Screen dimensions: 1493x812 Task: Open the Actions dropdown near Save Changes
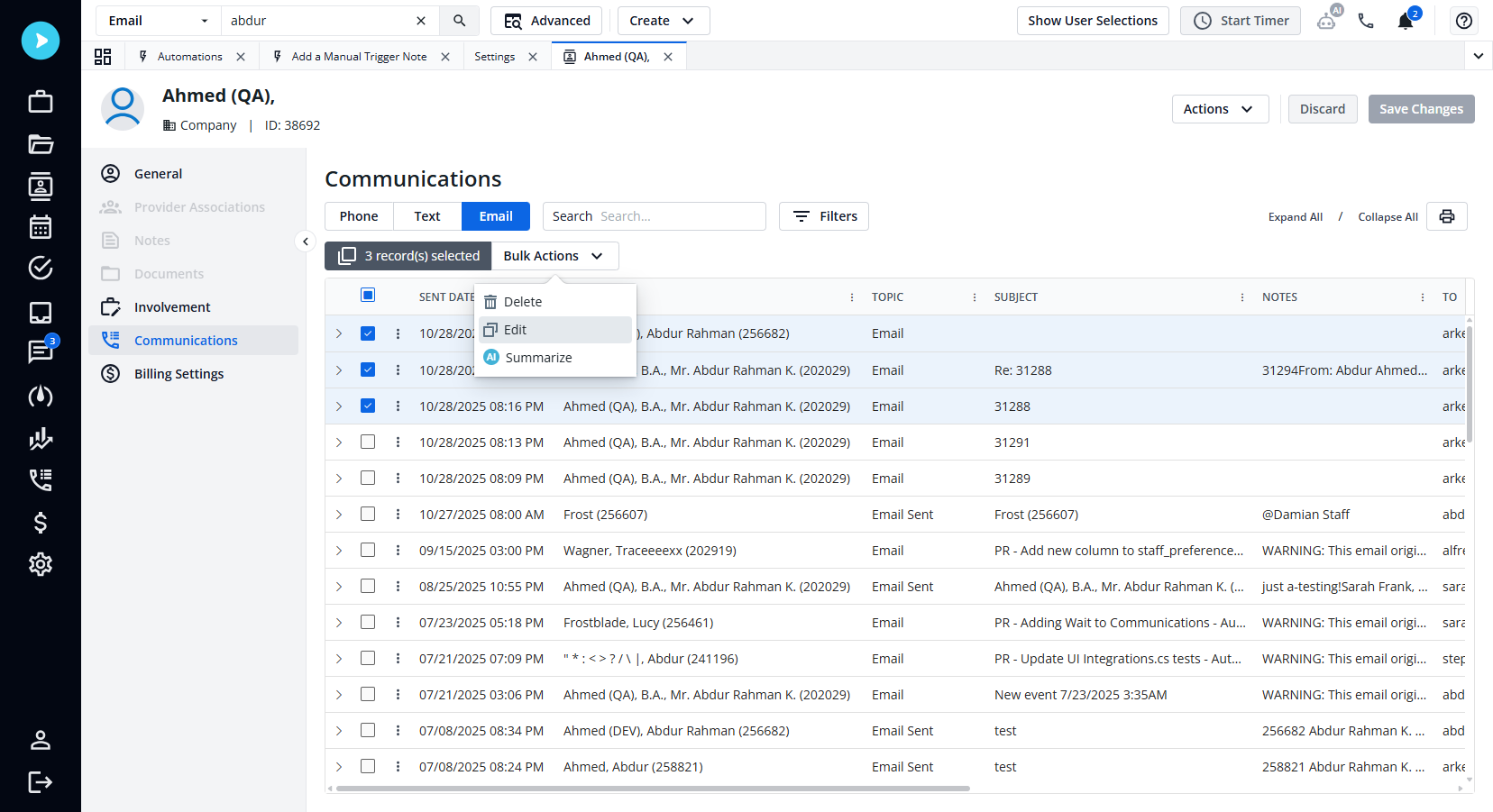pos(1219,108)
